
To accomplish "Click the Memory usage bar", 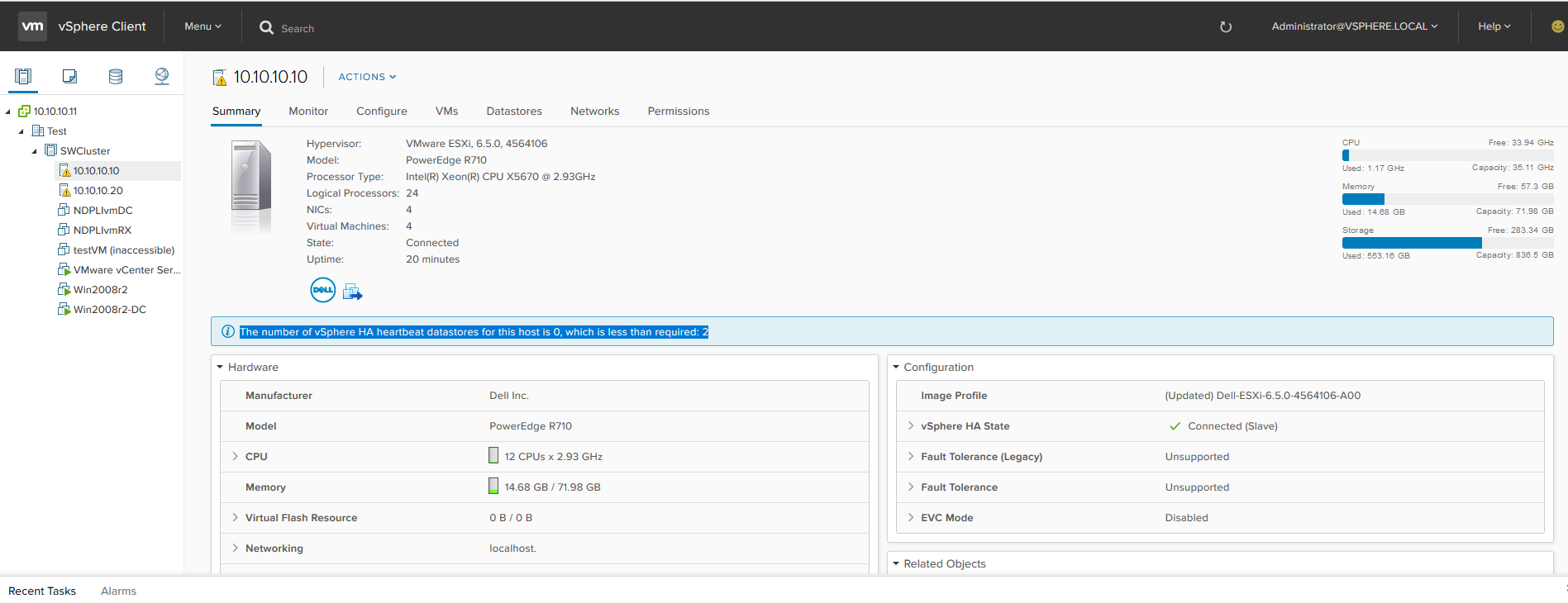I will (x=1448, y=199).
